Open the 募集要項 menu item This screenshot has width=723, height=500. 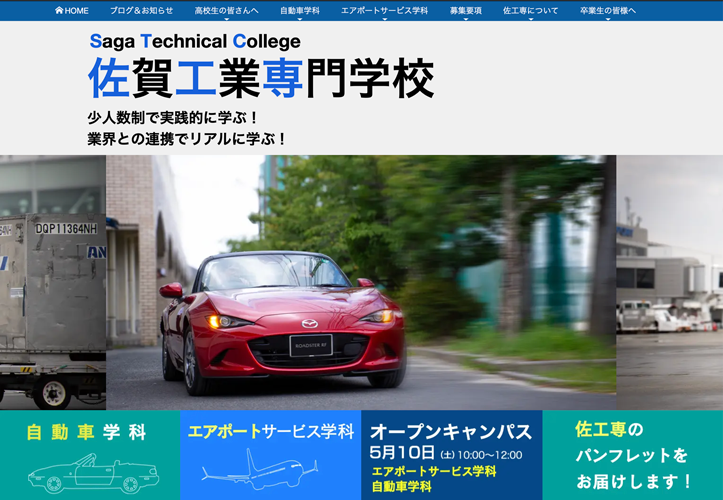(465, 10)
